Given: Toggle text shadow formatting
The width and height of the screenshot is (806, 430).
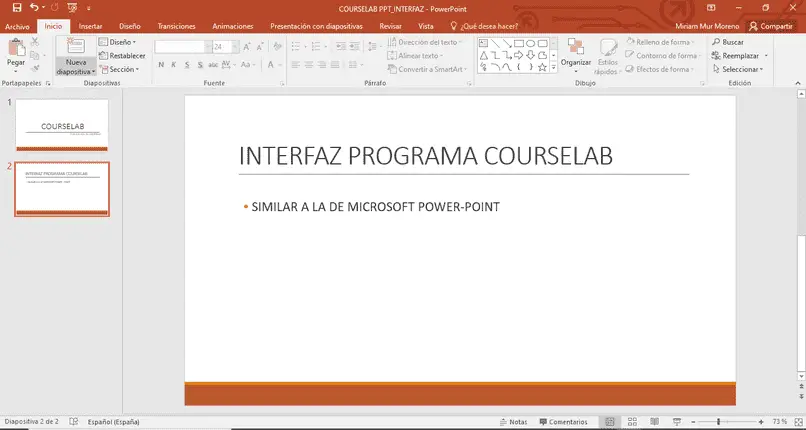Looking at the screenshot, I should (200, 65).
